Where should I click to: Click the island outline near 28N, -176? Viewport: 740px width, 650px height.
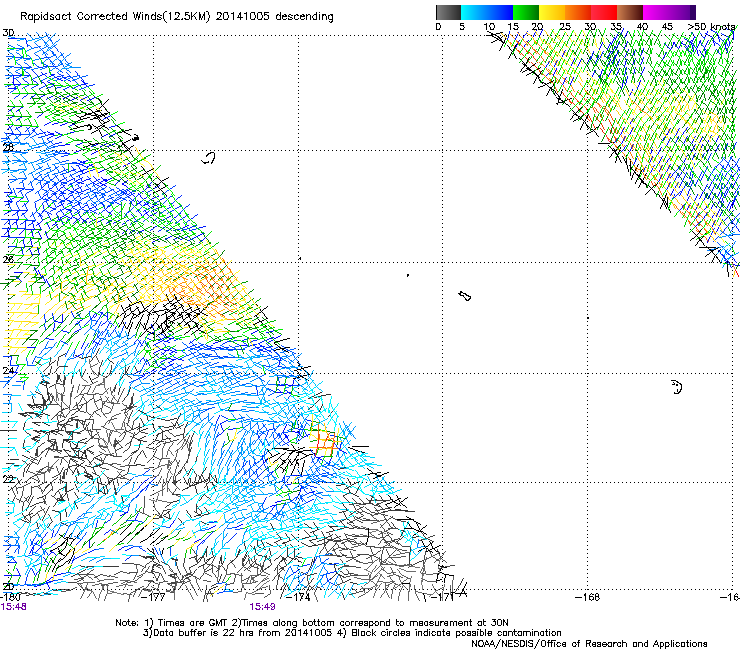pyautogui.click(x=208, y=158)
